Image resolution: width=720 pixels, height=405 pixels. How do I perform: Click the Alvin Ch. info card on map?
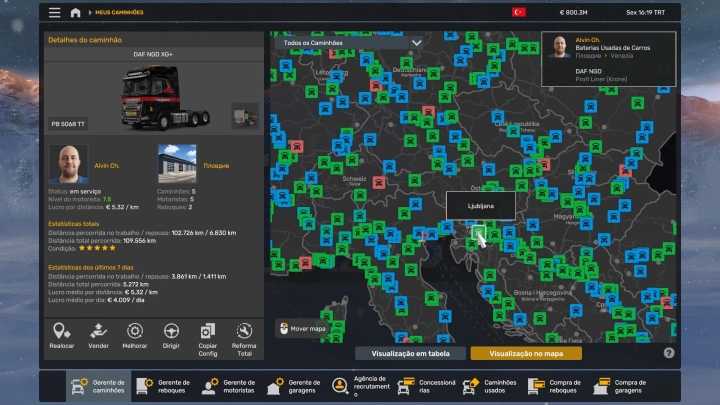609,59
